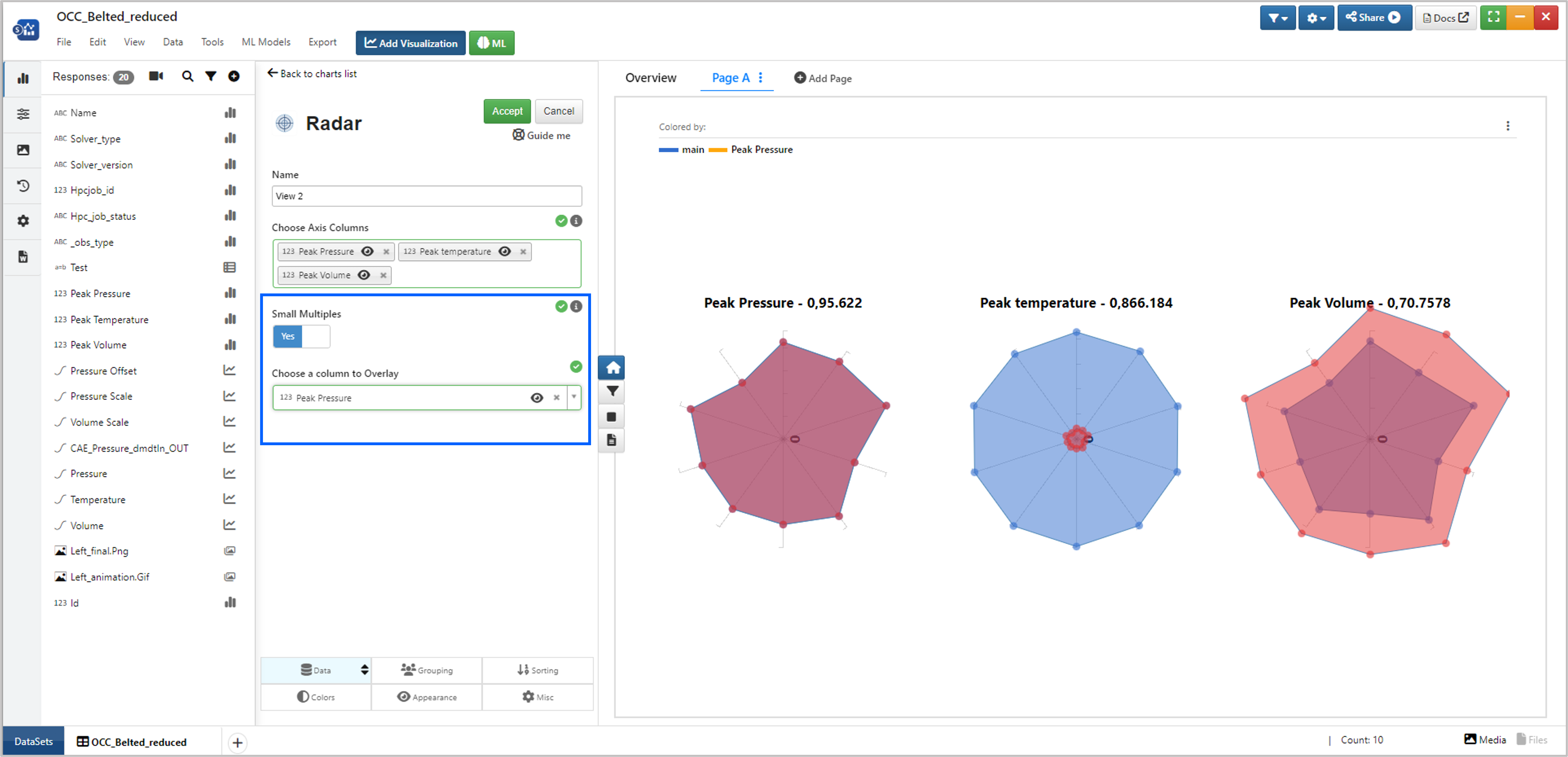This screenshot has width=1568, height=757.
Task: Click histogram icon next to Peak Volume response
Action: pos(230,345)
